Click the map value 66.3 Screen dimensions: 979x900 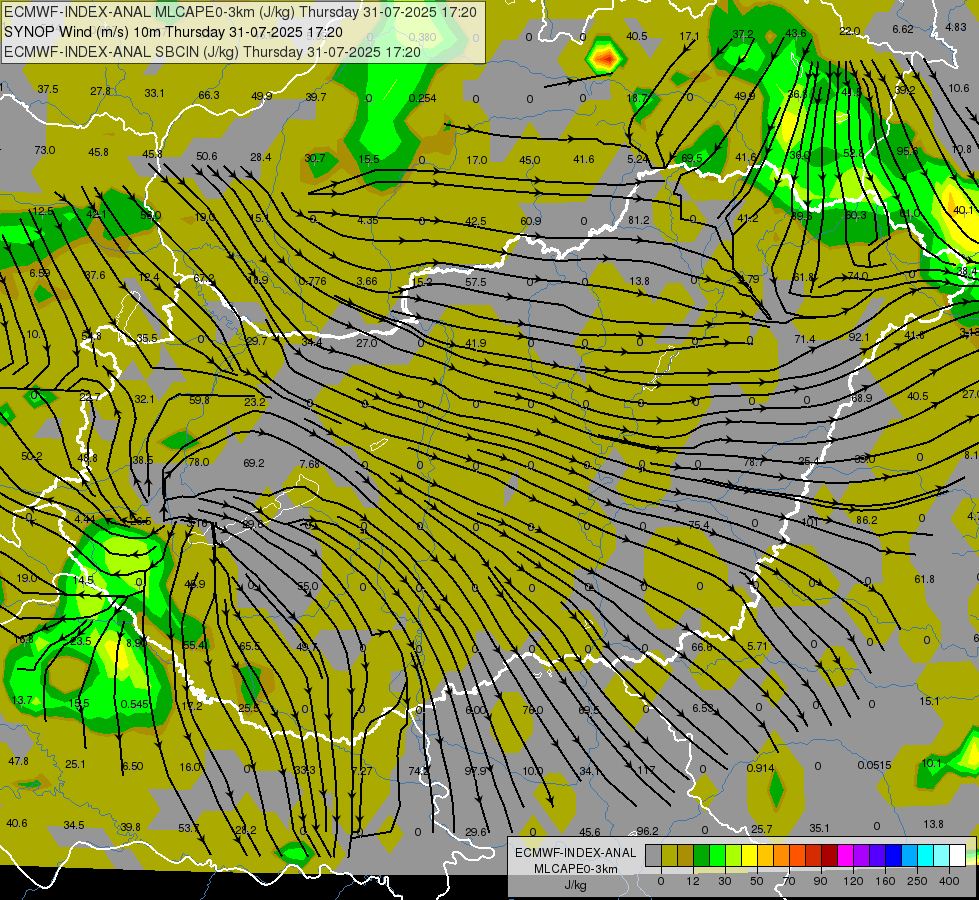209,95
